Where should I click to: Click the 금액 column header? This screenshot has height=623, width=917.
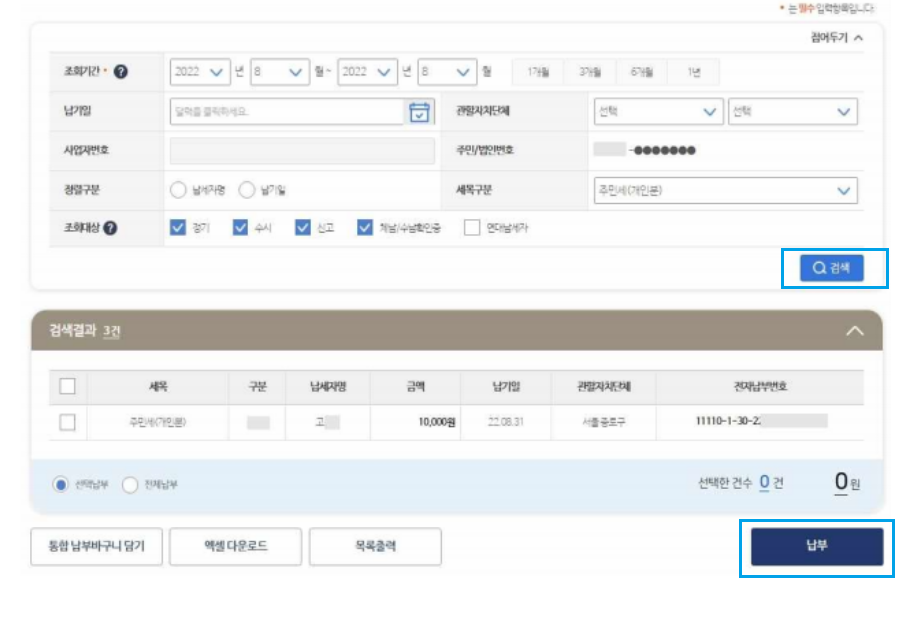click(x=416, y=387)
